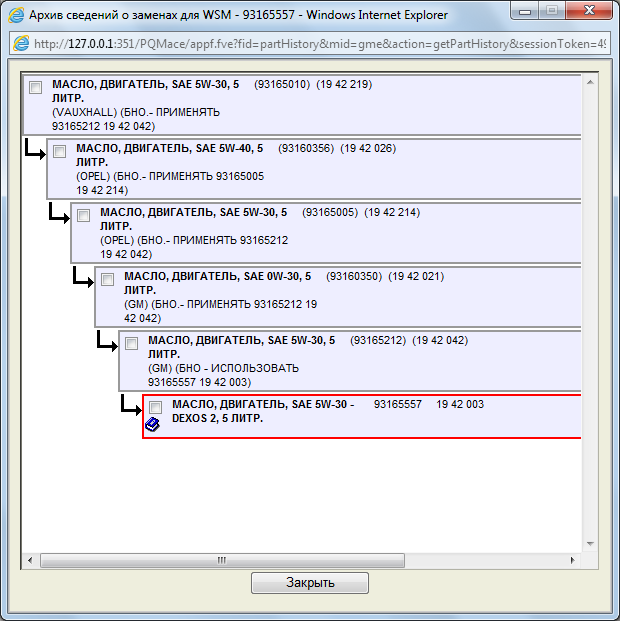Click the МАСЛО, ДВИГАТЕЛЬ, SAE 0W-30 title
The width and height of the screenshot is (620, 621).
(217, 283)
